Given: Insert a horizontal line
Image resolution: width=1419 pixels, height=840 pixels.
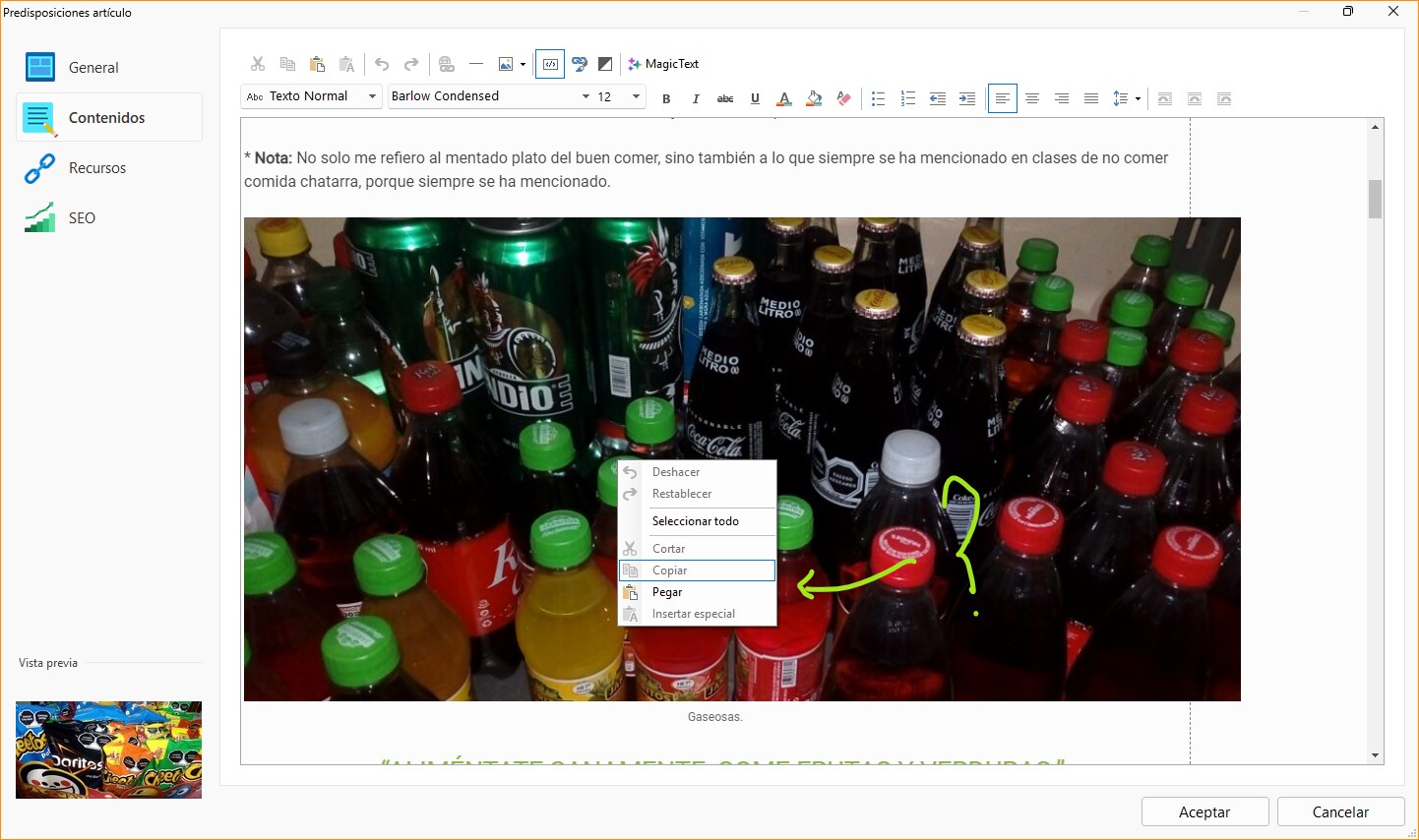Looking at the screenshot, I should [476, 64].
